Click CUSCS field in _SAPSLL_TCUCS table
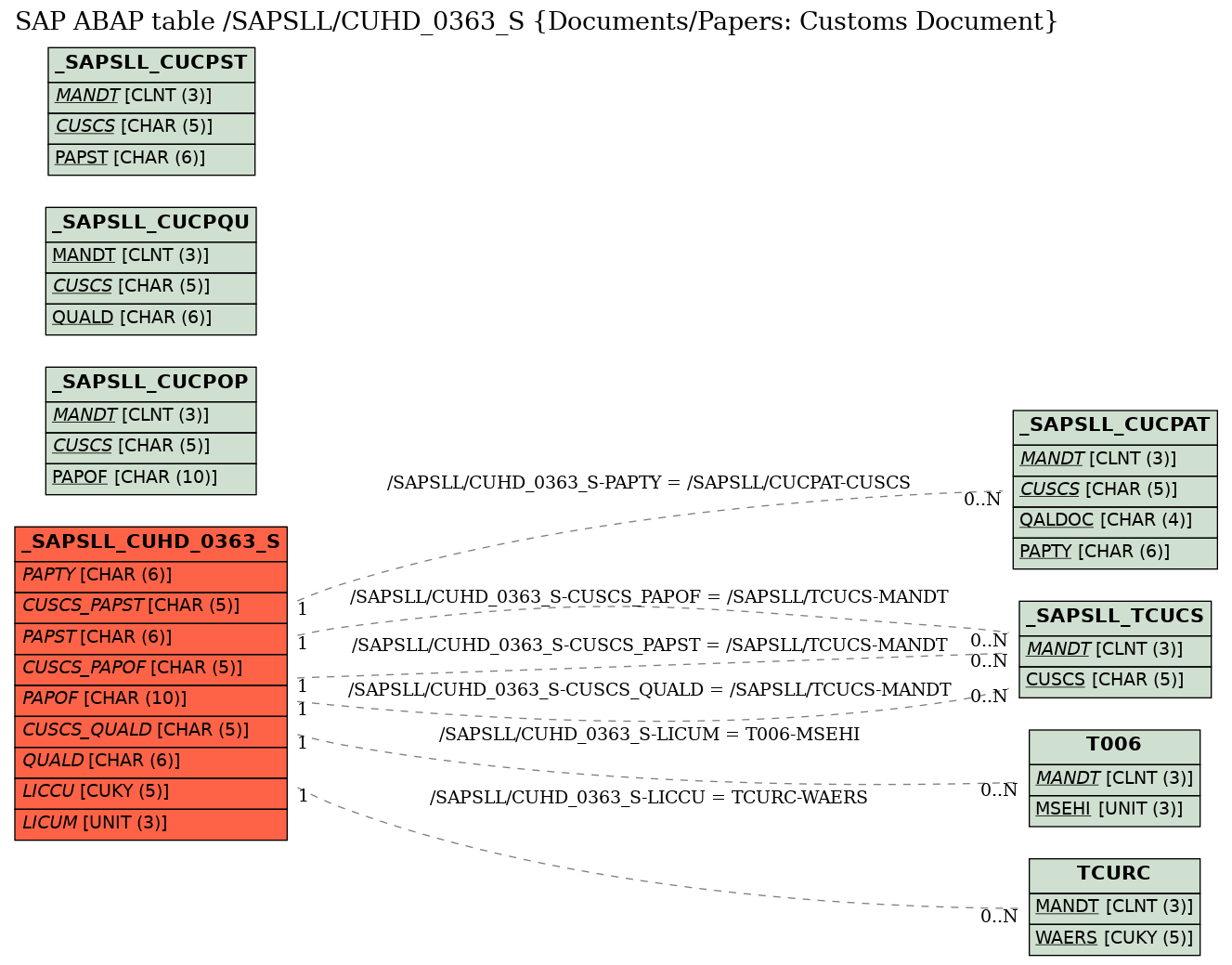This screenshot has height=965, width=1232. coord(1115,681)
